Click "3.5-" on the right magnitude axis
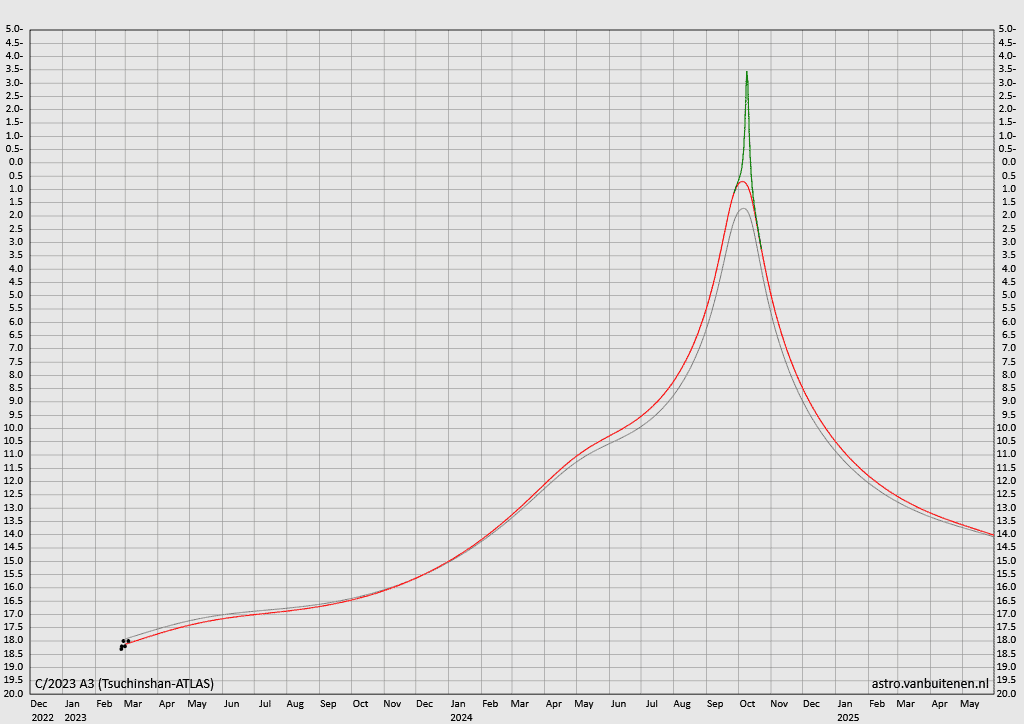 point(1007,69)
